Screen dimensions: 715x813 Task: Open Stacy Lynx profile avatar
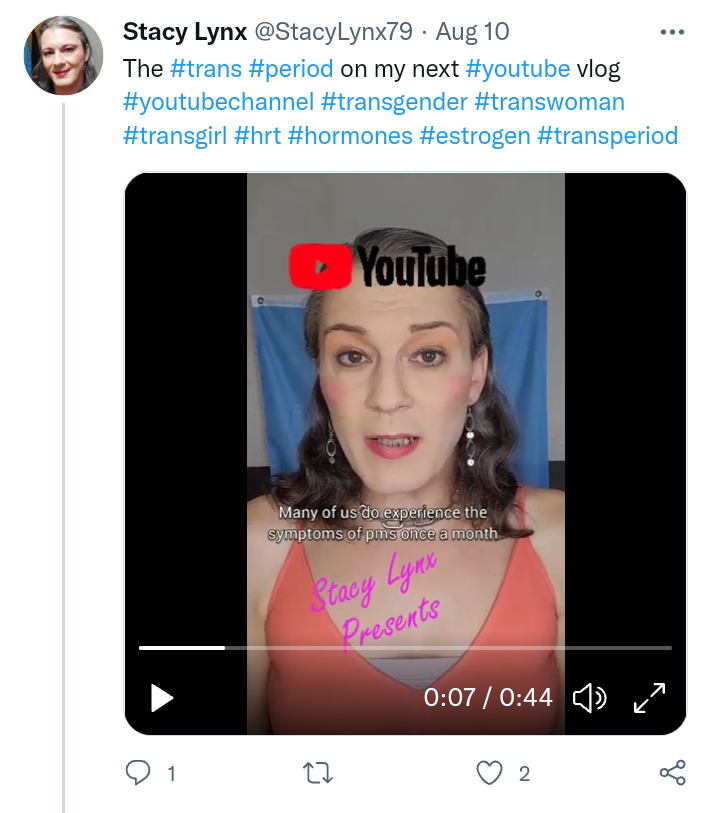(x=63, y=55)
